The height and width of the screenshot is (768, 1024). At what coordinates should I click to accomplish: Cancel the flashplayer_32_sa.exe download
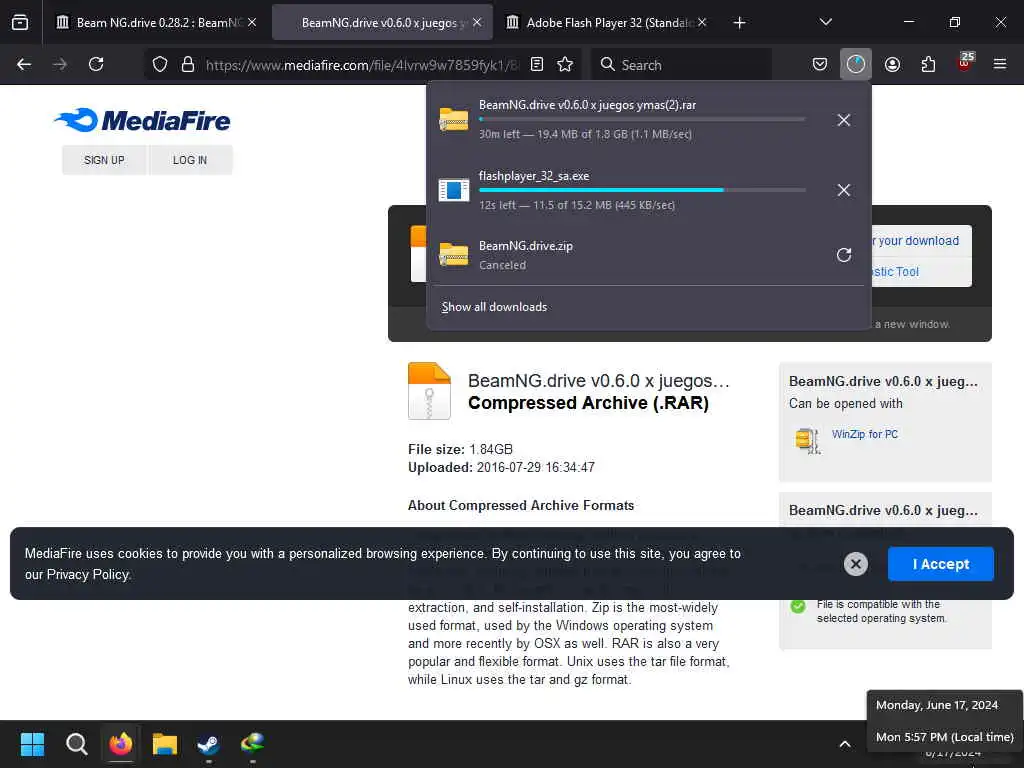click(x=844, y=190)
